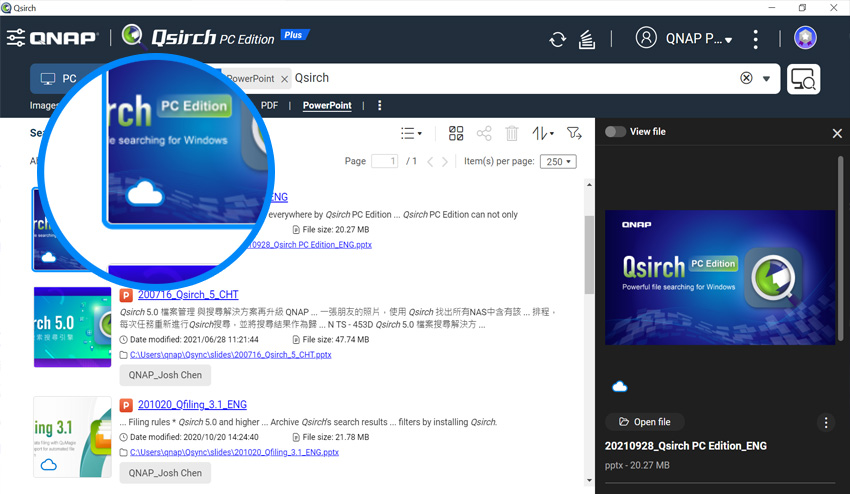Click the multi-select grid icon
Screen dimensions: 850x494
pyautogui.click(x=456, y=133)
